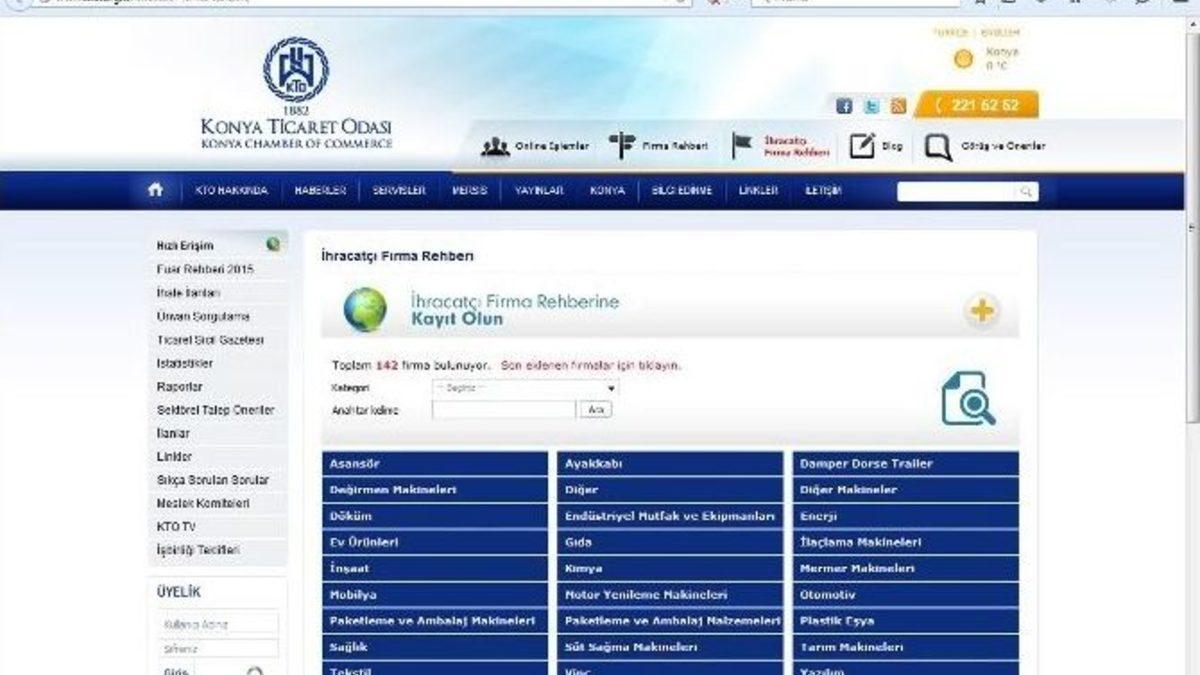
Task: Expand the Kategori dropdown
Action: click(x=525, y=387)
